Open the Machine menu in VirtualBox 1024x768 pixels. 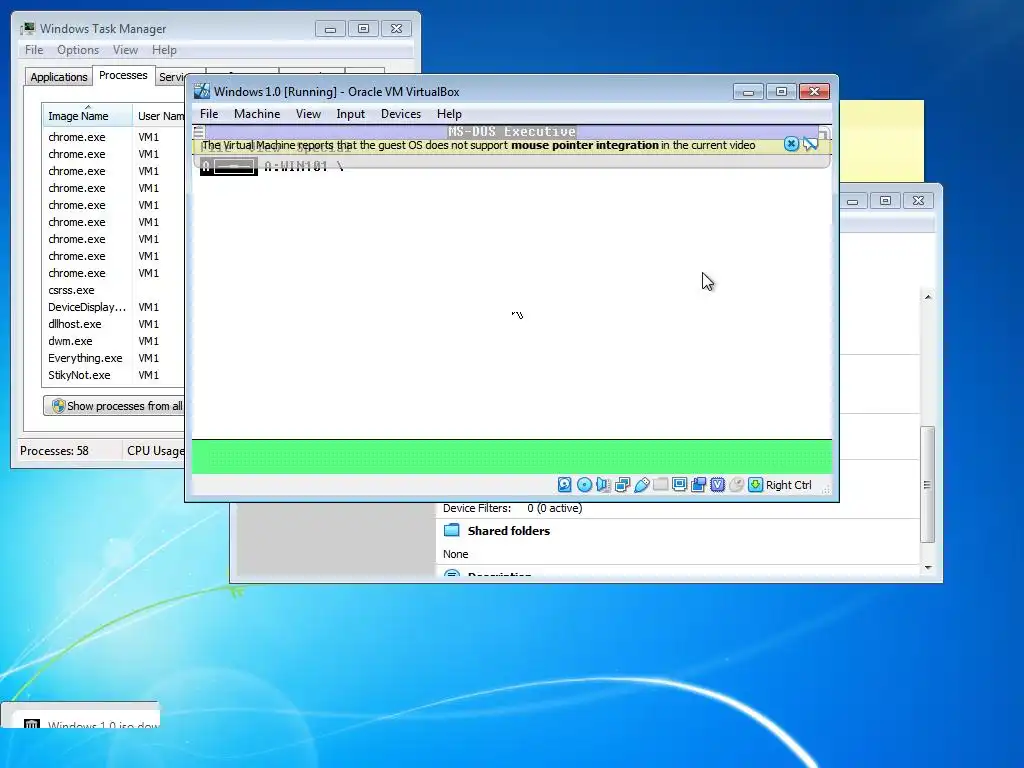click(x=257, y=114)
